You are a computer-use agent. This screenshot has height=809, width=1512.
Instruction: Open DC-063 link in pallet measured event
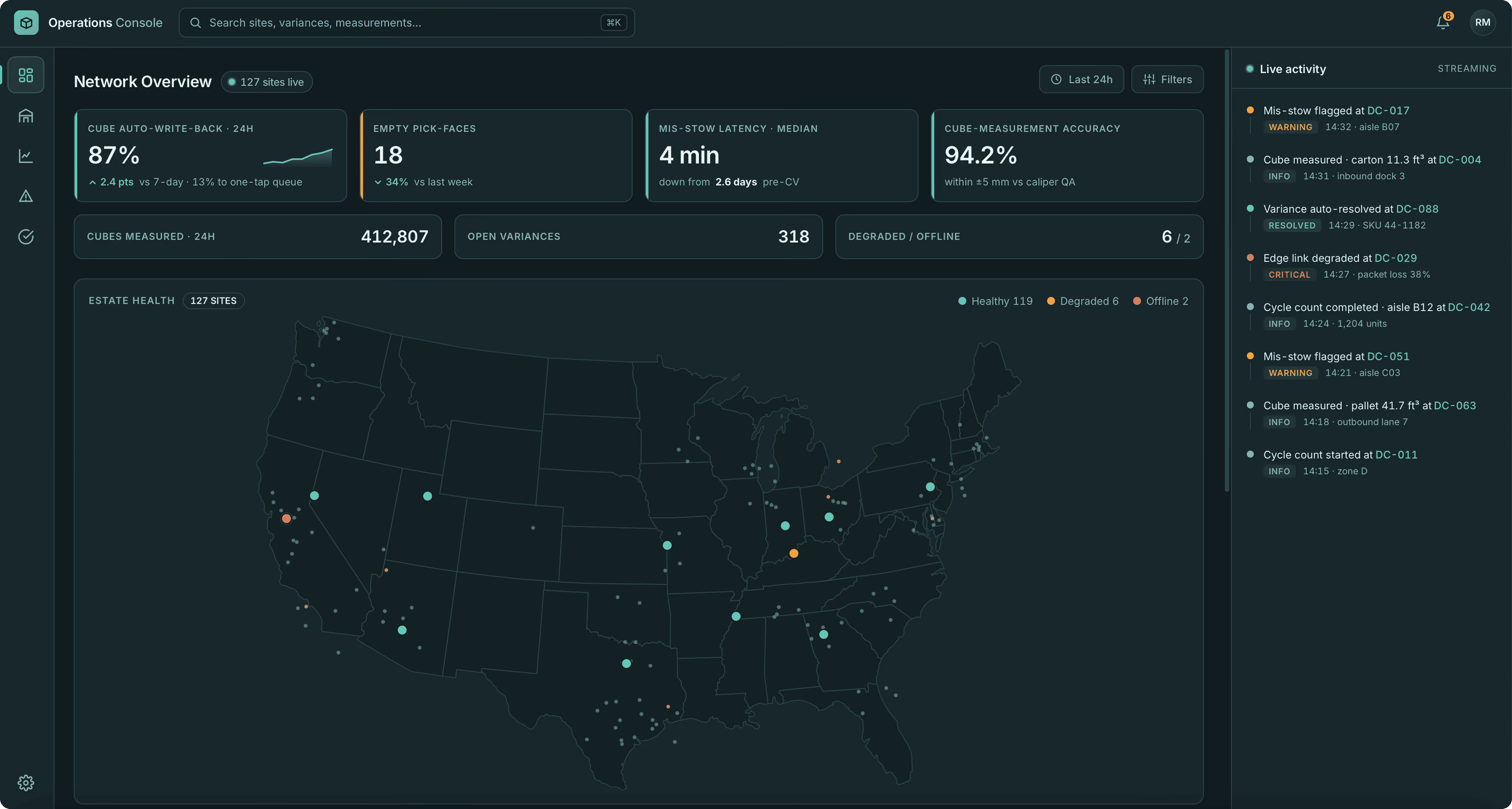[x=1455, y=406]
